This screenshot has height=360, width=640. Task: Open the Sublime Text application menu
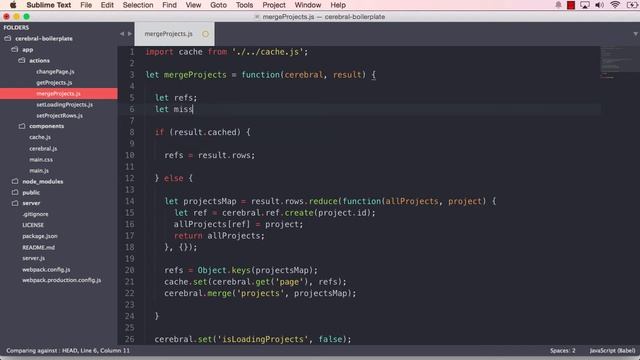click(49, 5)
